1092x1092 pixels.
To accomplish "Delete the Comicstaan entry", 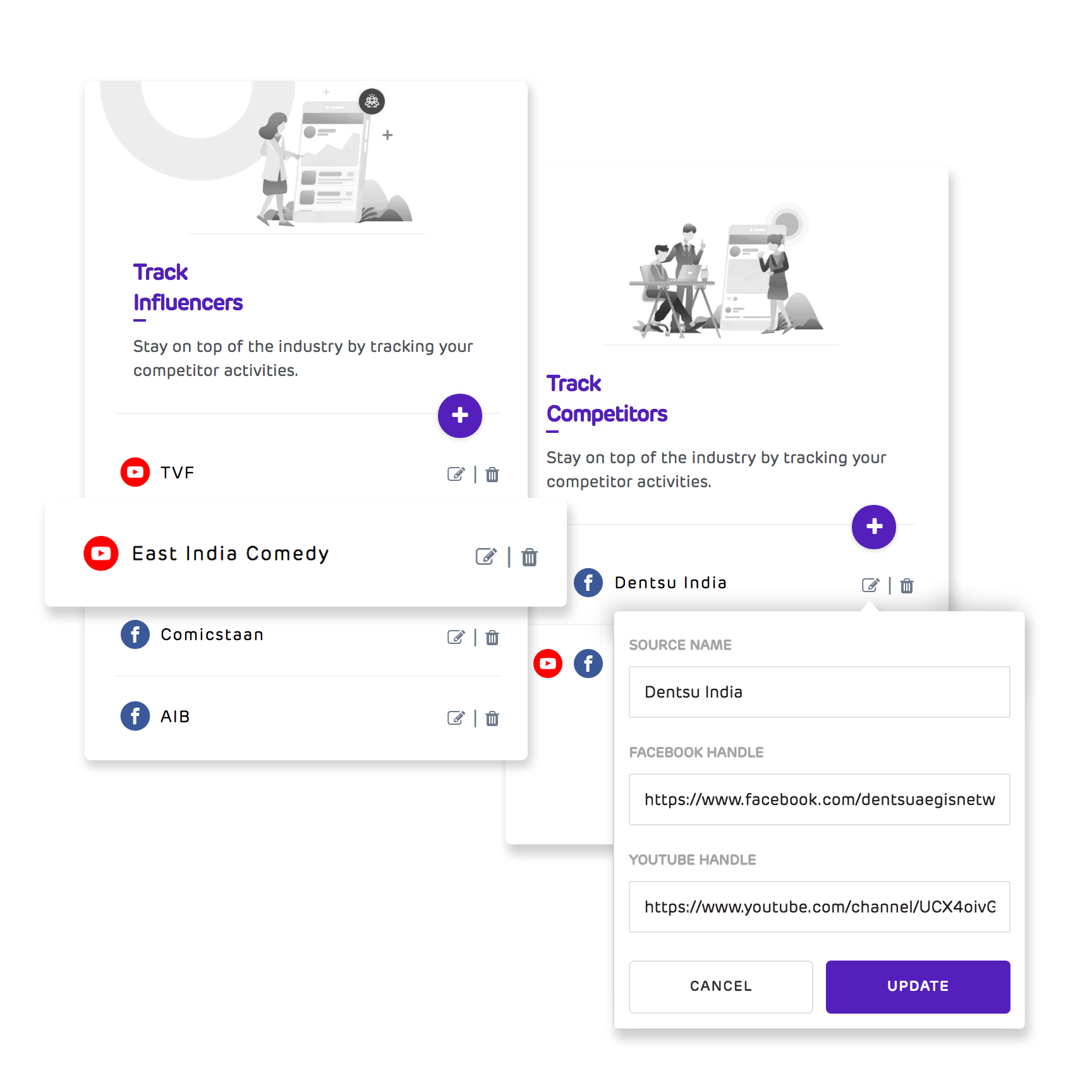I will click(x=492, y=637).
